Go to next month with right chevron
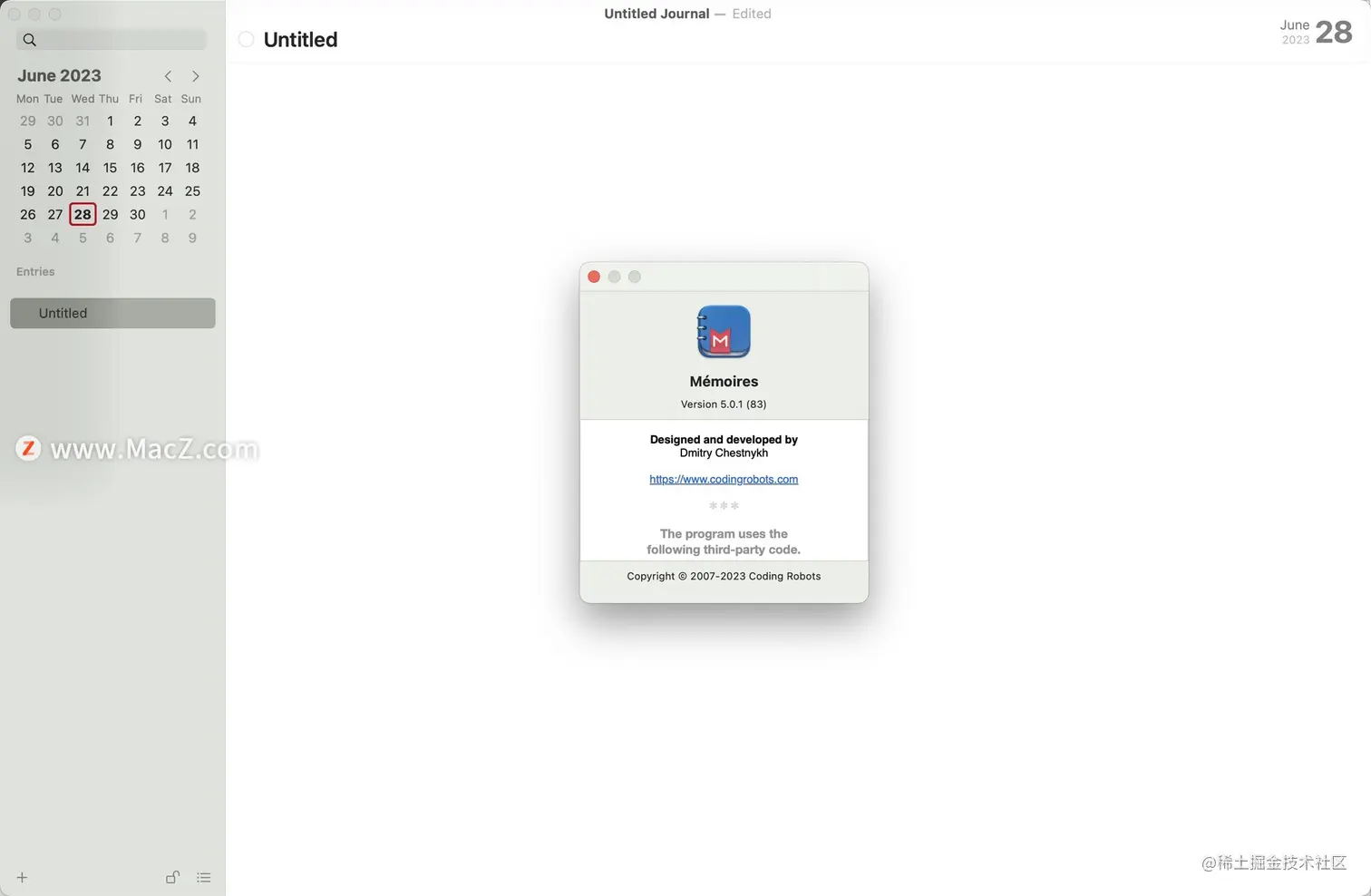The image size is (1371, 896). pyautogui.click(x=195, y=76)
